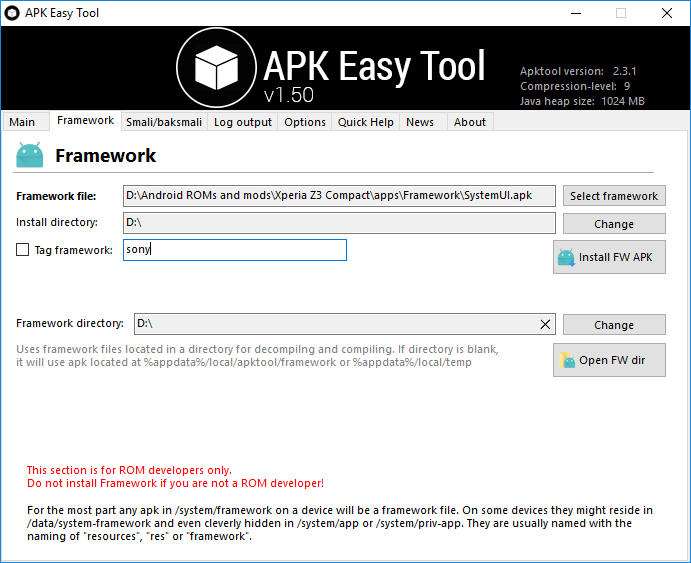
Task: Change the install directory
Action: click(x=614, y=224)
